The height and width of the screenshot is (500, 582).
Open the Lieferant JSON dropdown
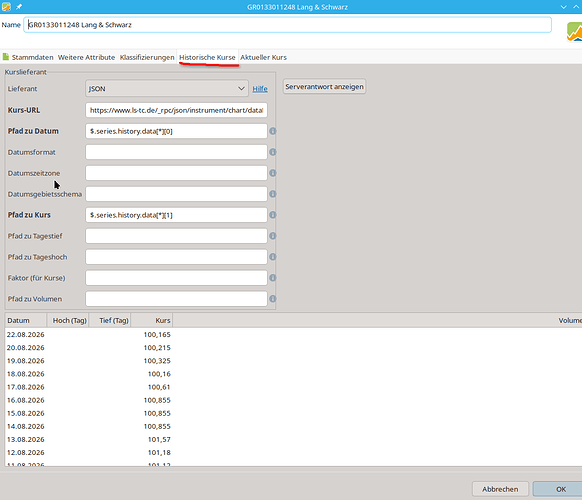pos(167,89)
